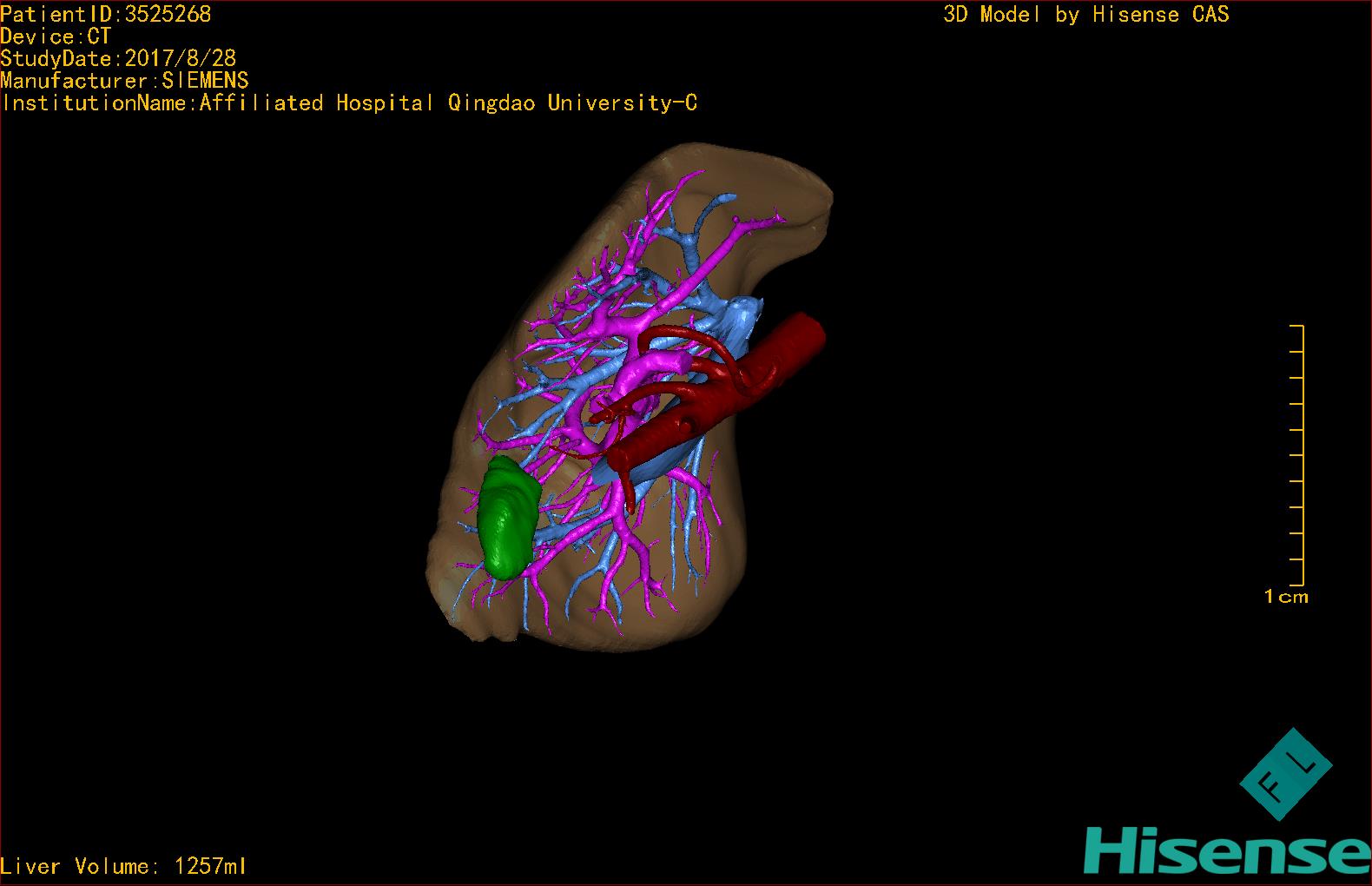Click the '3D Model by Hisense CAS' title
This screenshot has width=1372, height=886.
[x=1086, y=15]
